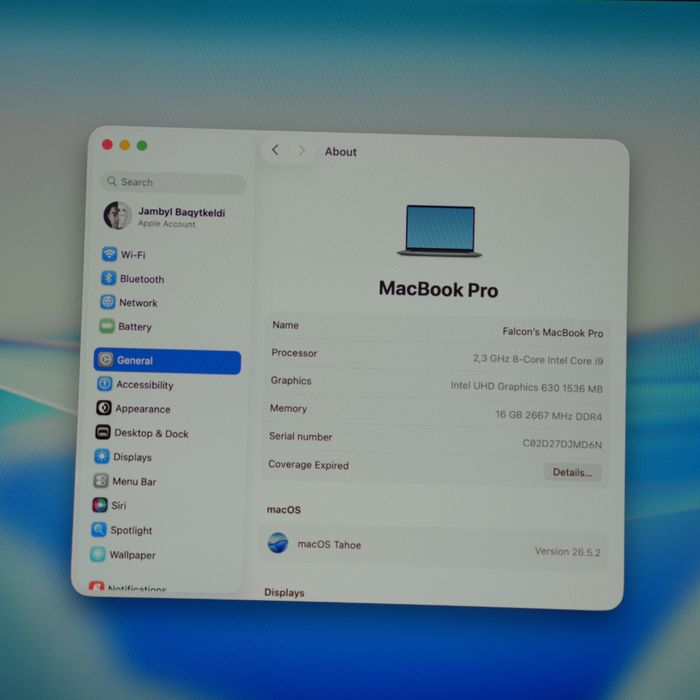Go forward with the right chevron
The width and height of the screenshot is (700, 700).
(x=302, y=151)
